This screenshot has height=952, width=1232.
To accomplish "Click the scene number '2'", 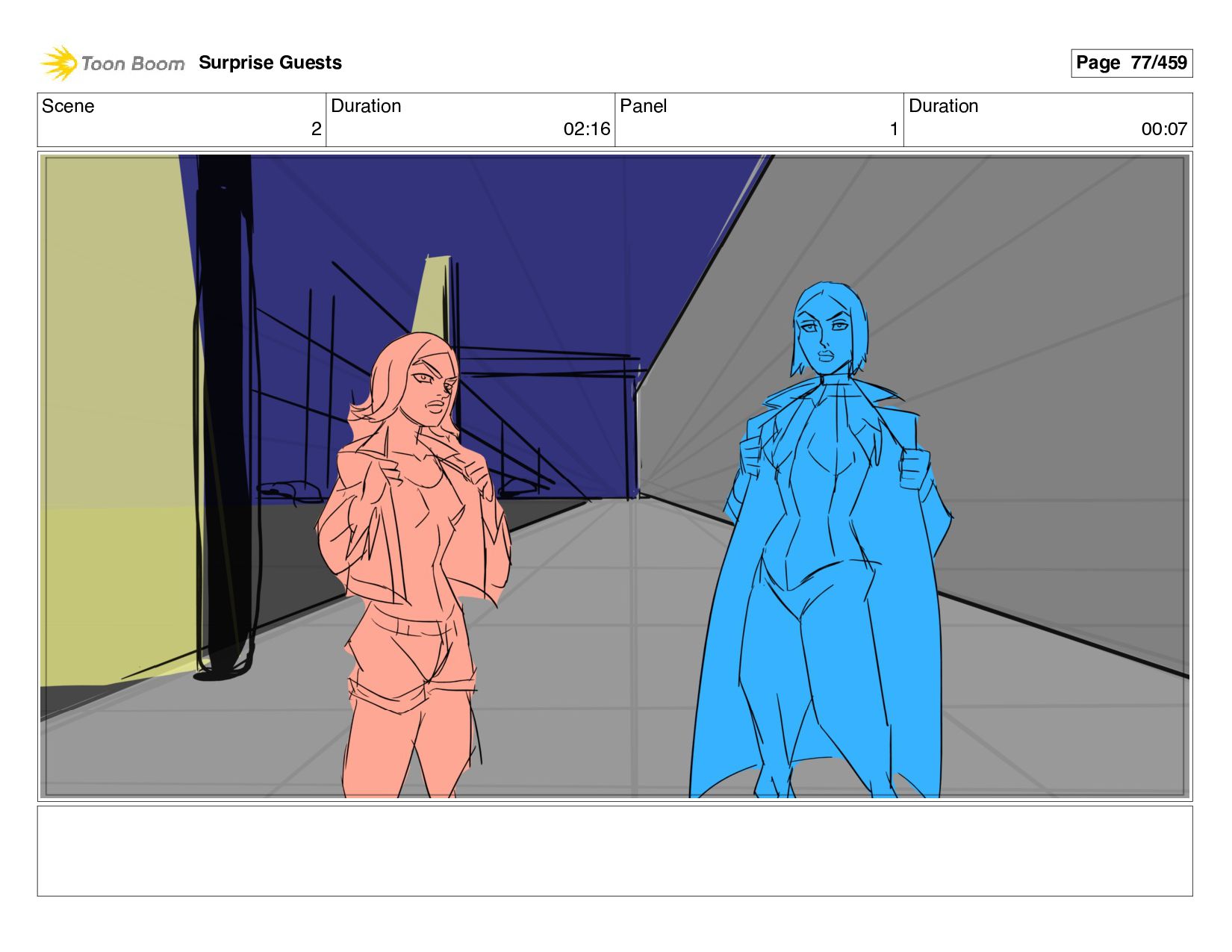I will click(x=317, y=129).
